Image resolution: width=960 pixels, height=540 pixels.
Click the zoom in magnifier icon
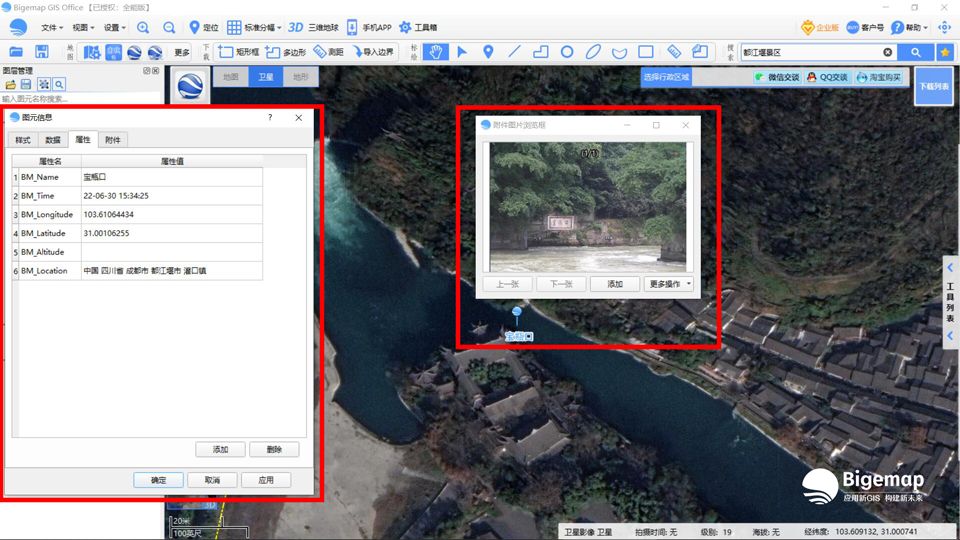coord(143,28)
